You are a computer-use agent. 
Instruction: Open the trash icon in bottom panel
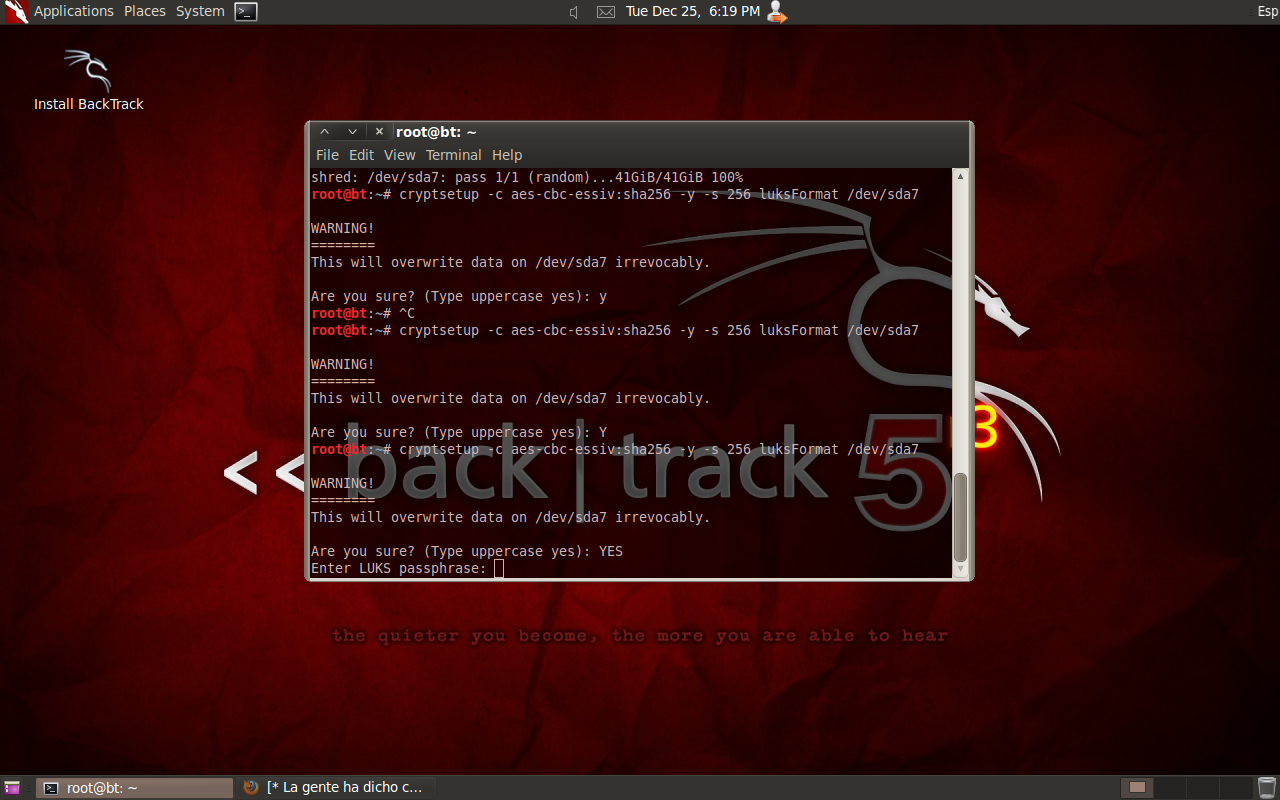pos(1266,788)
